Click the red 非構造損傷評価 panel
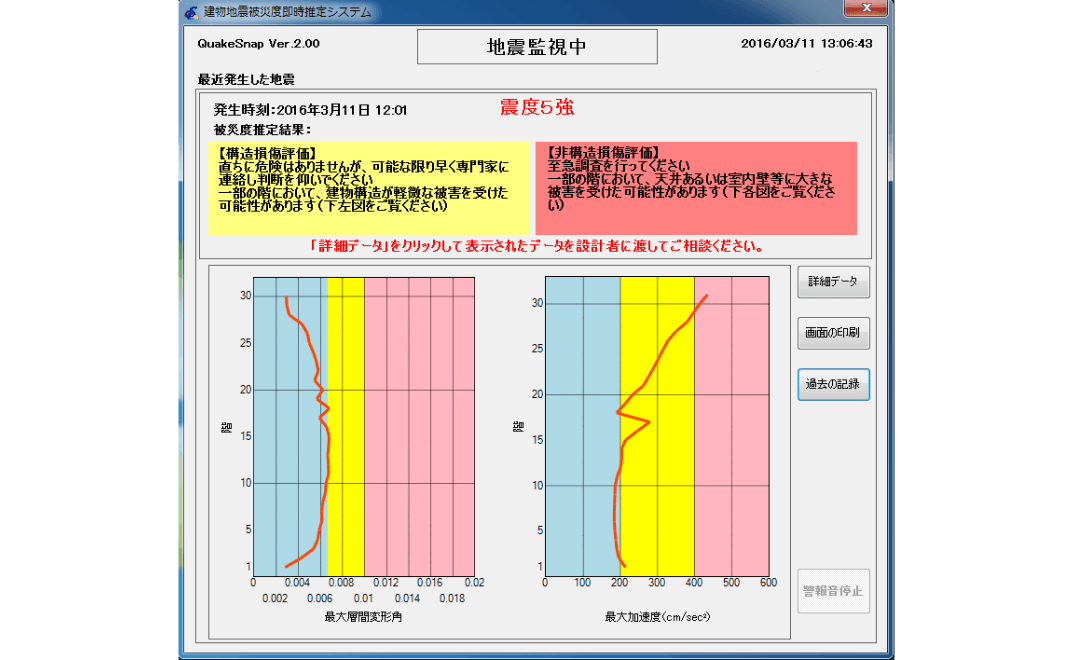This screenshot has height=660, width=1080. (x=696, y=188)
